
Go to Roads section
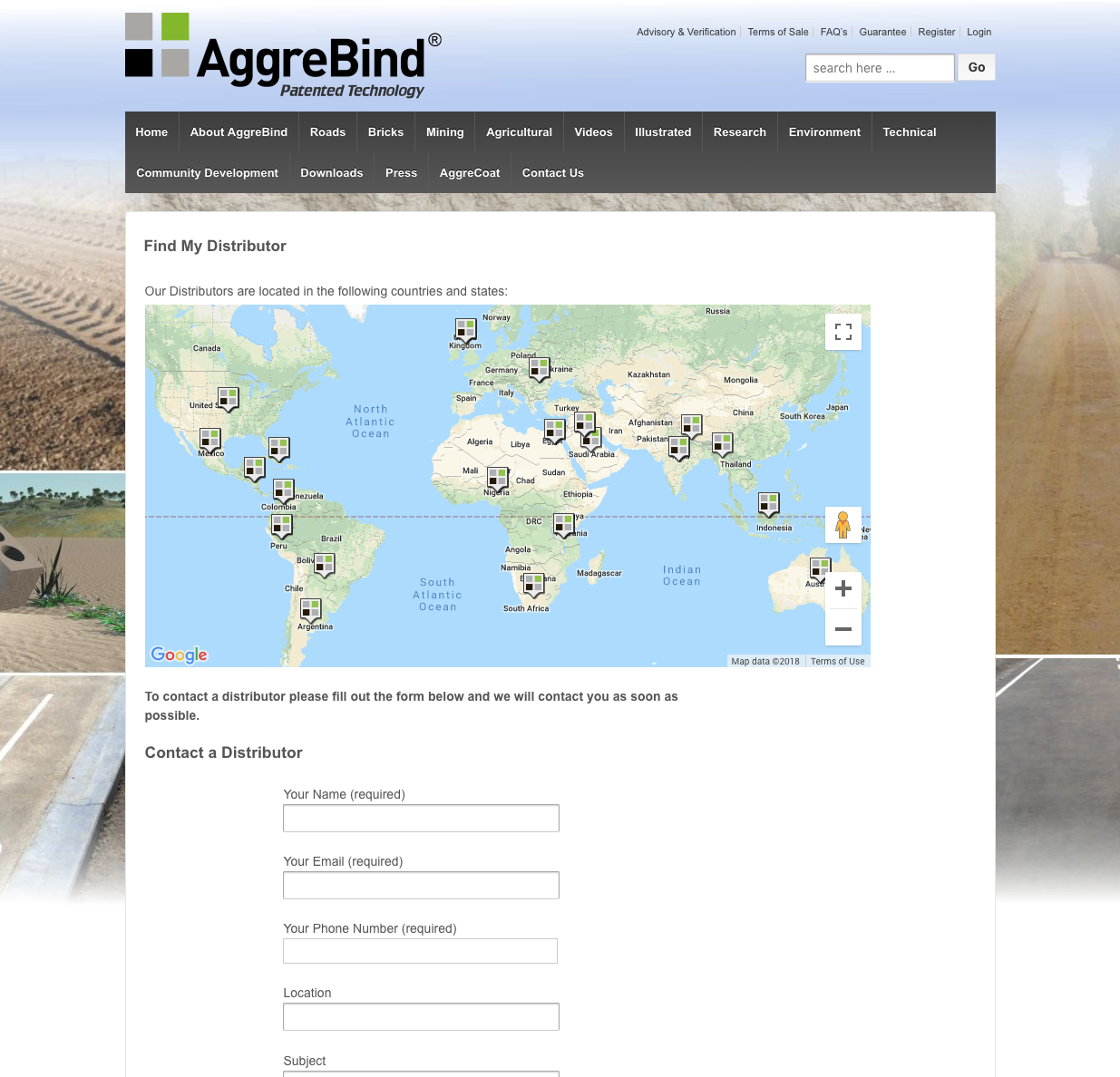click(x=327, y=132)
